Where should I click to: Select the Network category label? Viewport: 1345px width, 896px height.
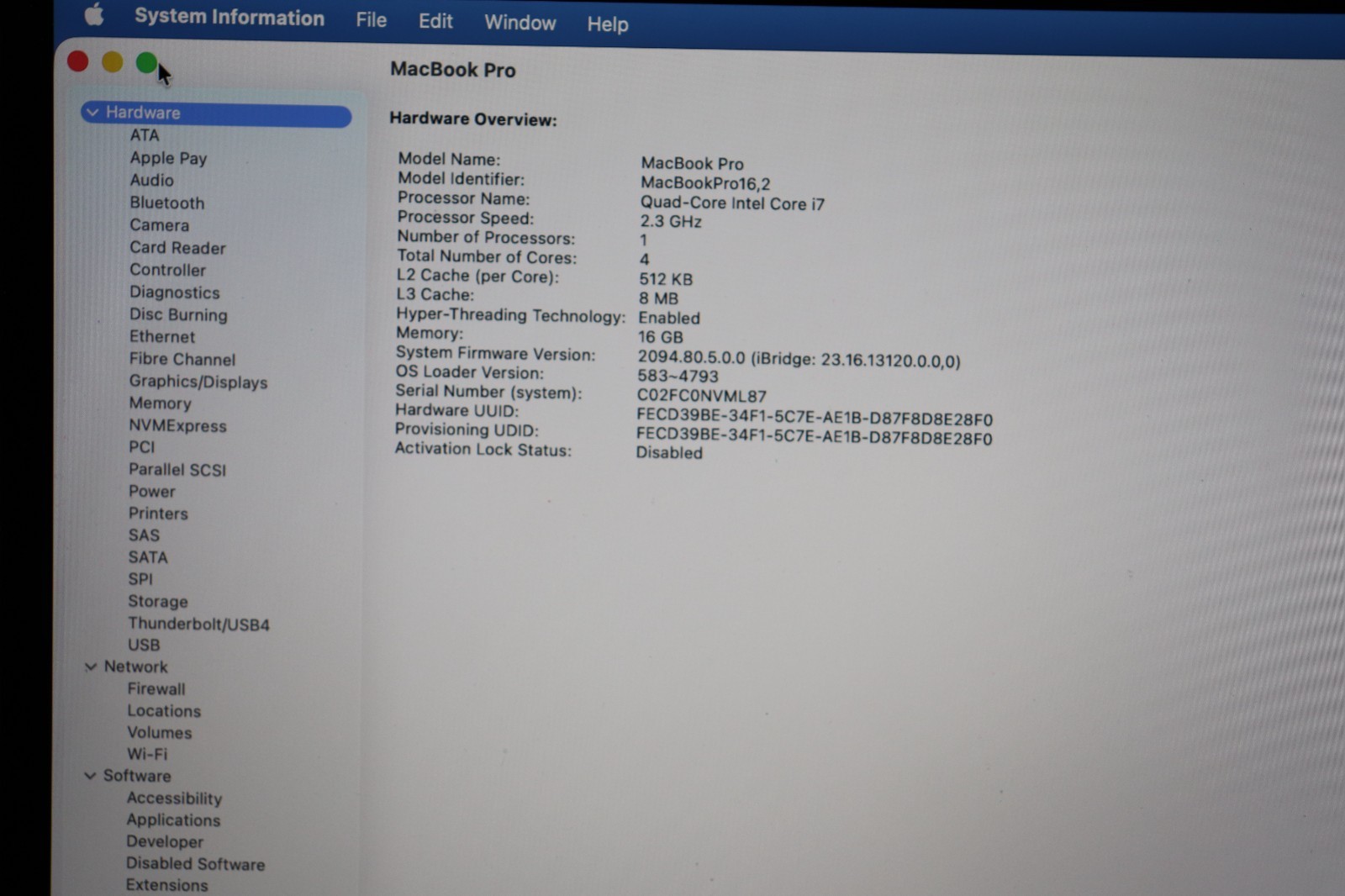[x=135, y=667]
